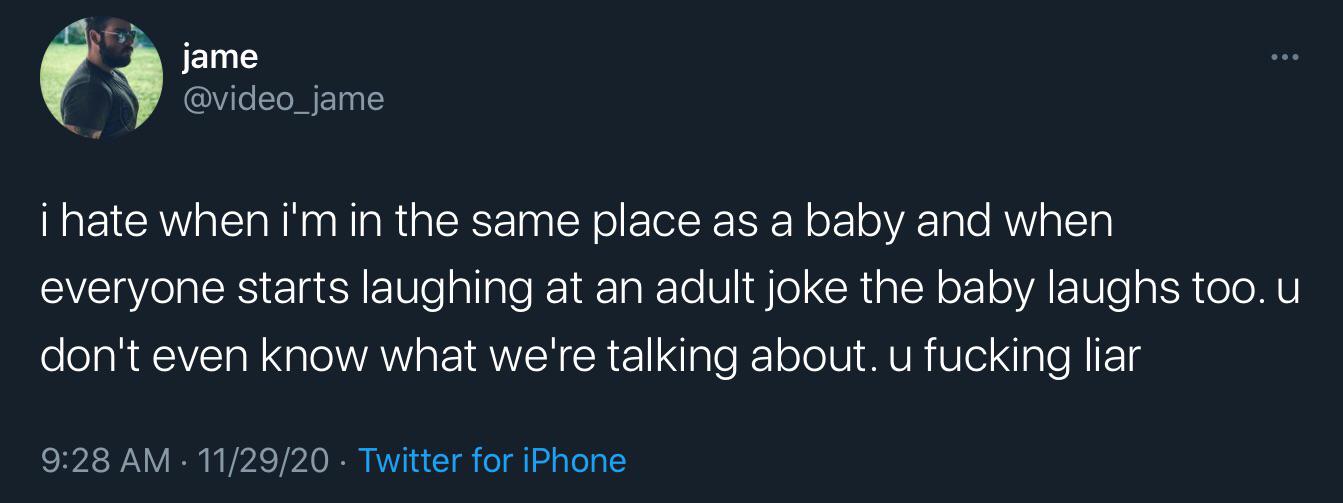
Task: Click the 11/29/20 tweet date
Action: pyautogui.click(x=264, y=460)
